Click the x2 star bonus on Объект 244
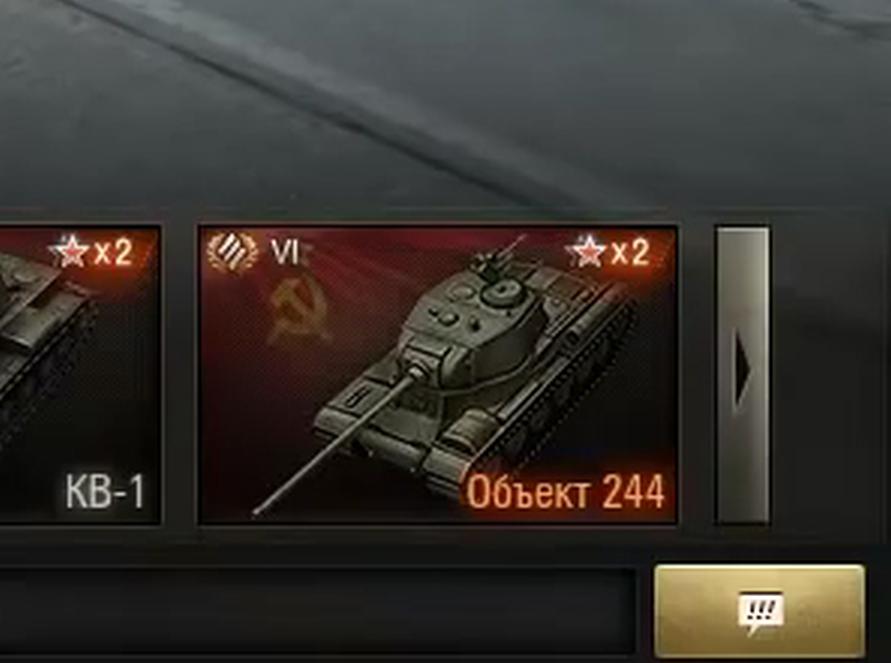 [610, 251]
